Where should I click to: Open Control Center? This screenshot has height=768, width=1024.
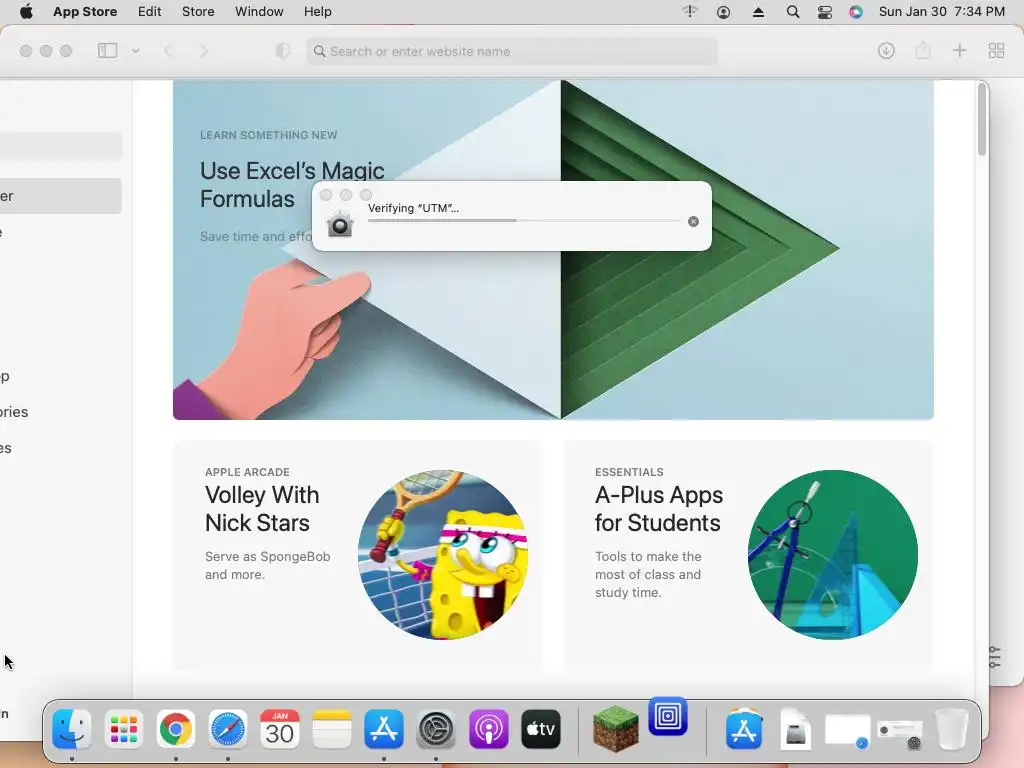825,12
